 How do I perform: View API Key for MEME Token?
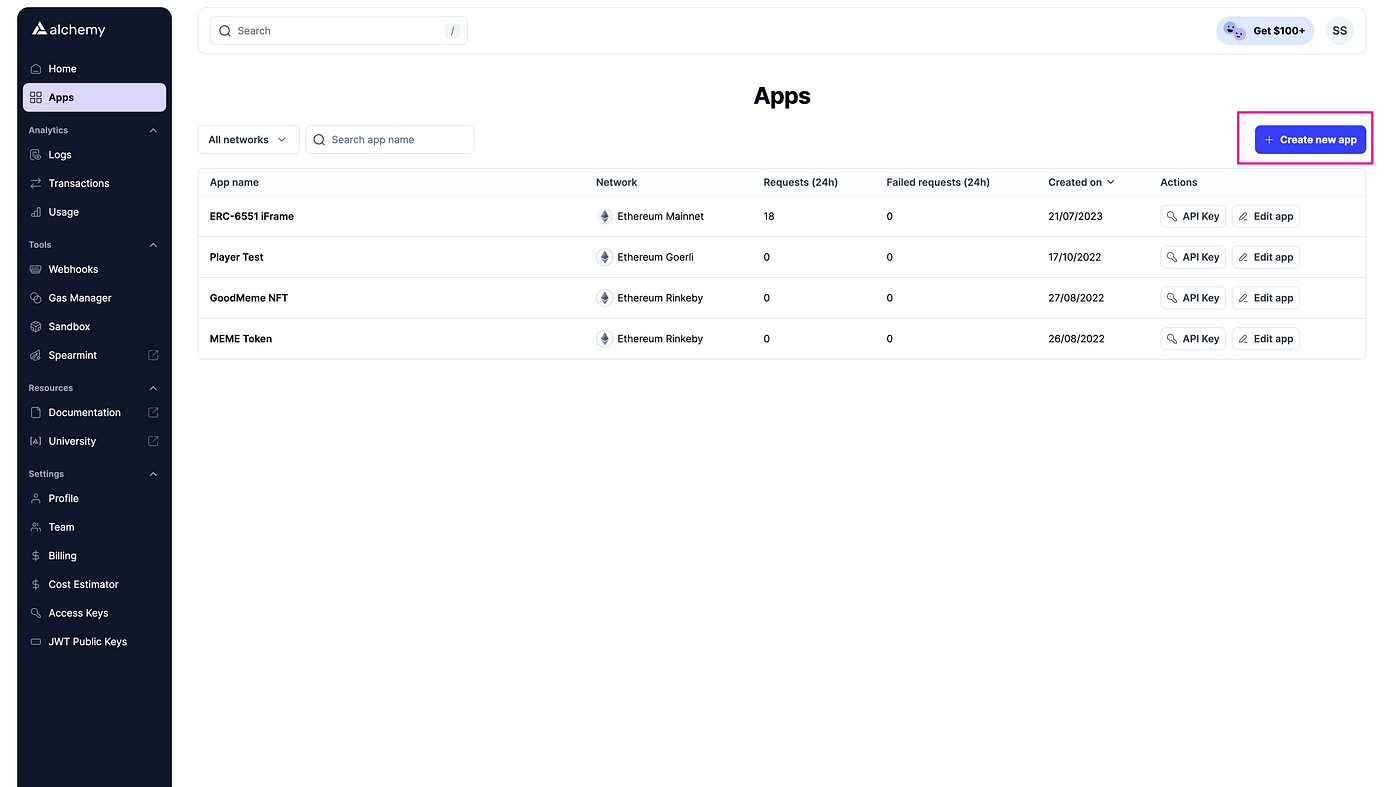(x=1193, y=339)
